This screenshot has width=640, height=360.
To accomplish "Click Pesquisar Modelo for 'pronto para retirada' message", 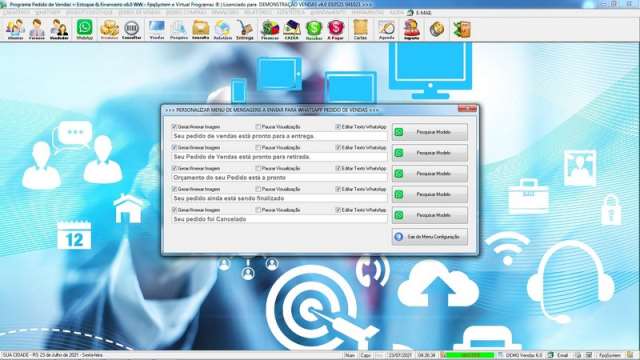I will pyautogui.click(x=430, y=153).
